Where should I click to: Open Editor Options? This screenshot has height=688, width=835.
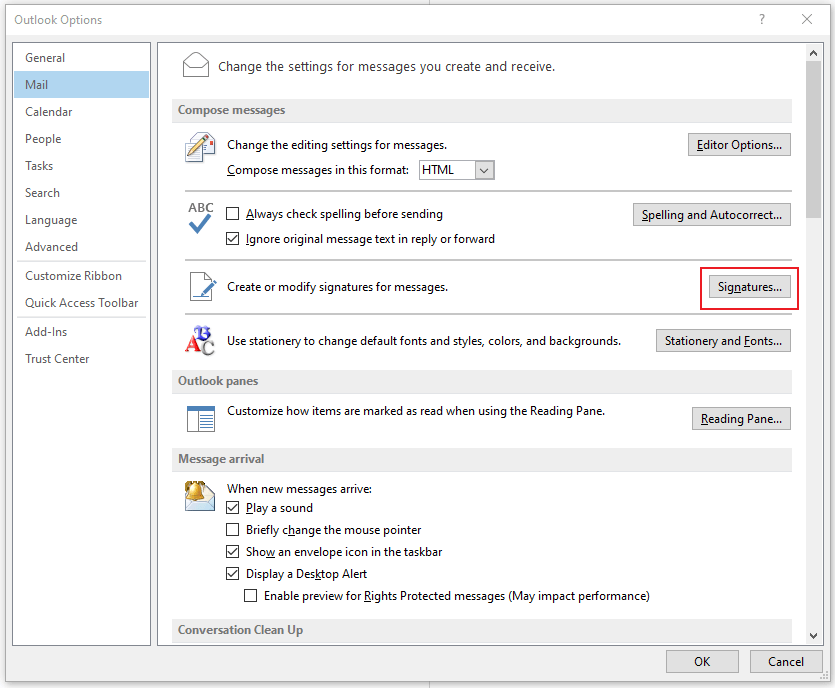(x=739, y=144)
